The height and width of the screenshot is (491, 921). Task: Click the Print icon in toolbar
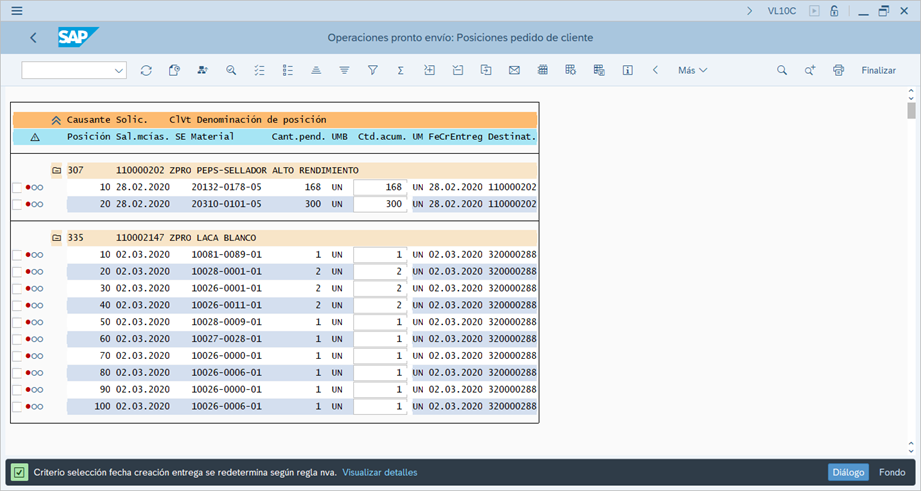[838, 70]
